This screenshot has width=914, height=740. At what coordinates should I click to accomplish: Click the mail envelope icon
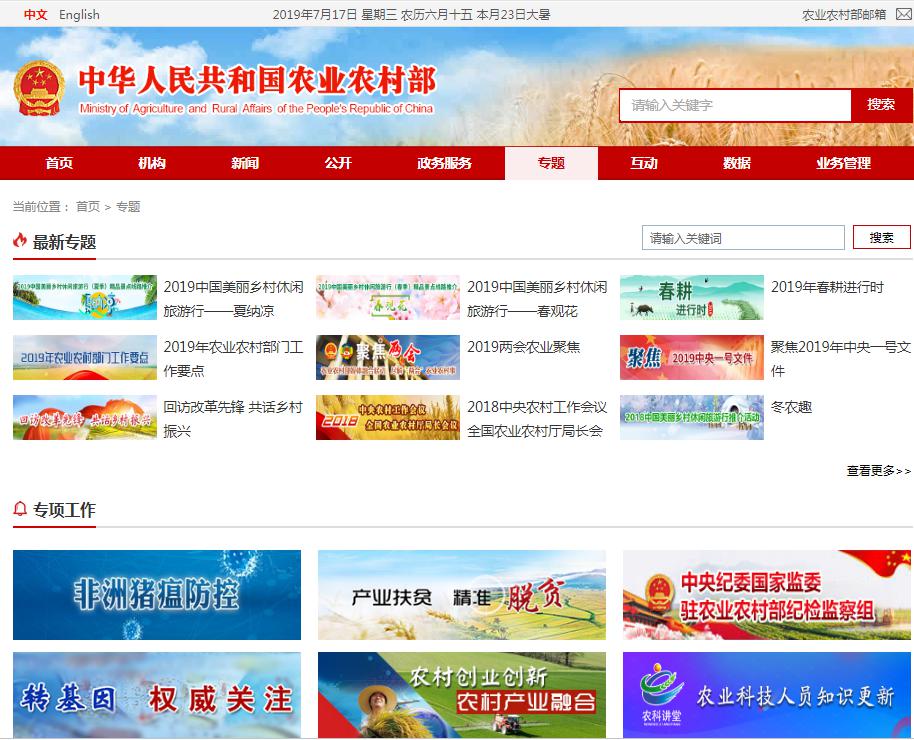[x=903, y=15]
